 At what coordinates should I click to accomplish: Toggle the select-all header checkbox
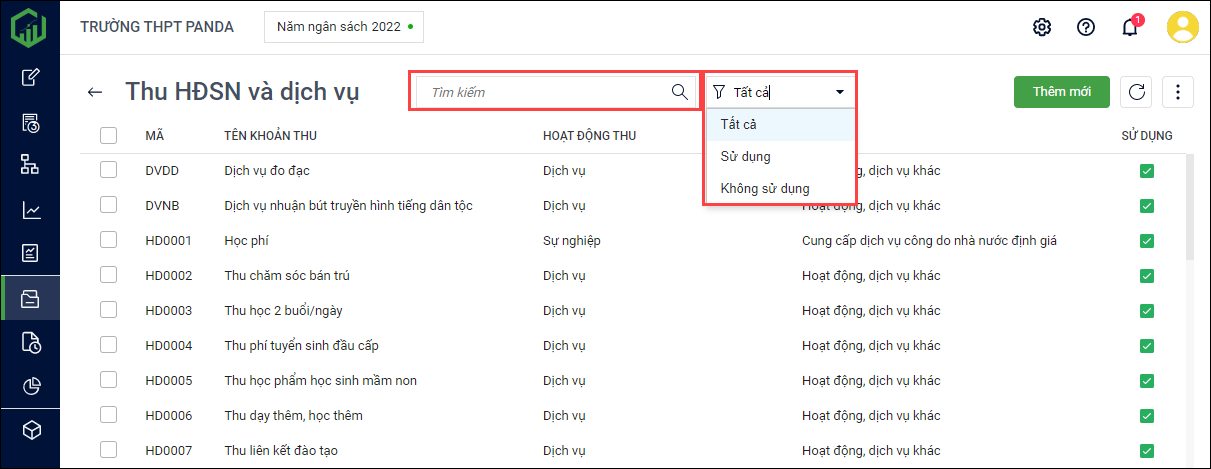(x=109, y=136)
